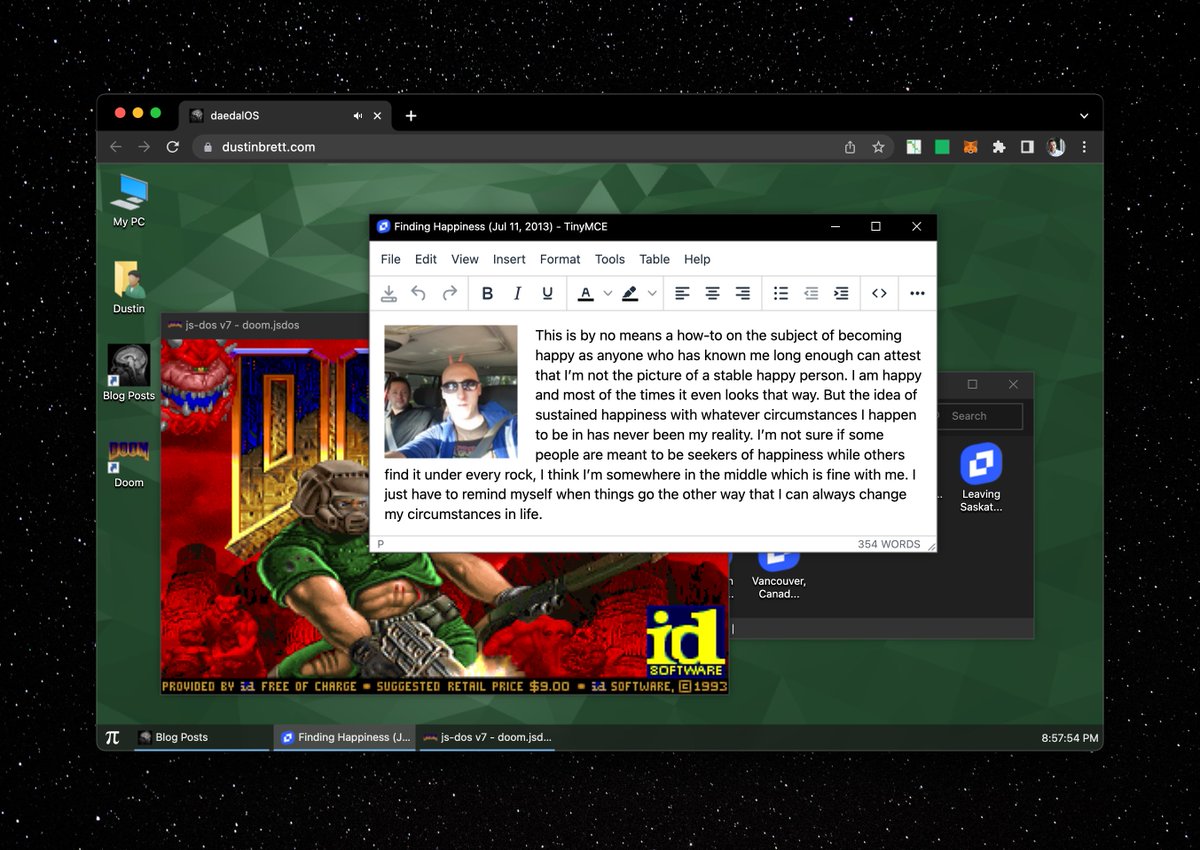This screenshot has height=850, width=1200.
Task: Open the text color dropdown arrow
Action: click(607, 293)
